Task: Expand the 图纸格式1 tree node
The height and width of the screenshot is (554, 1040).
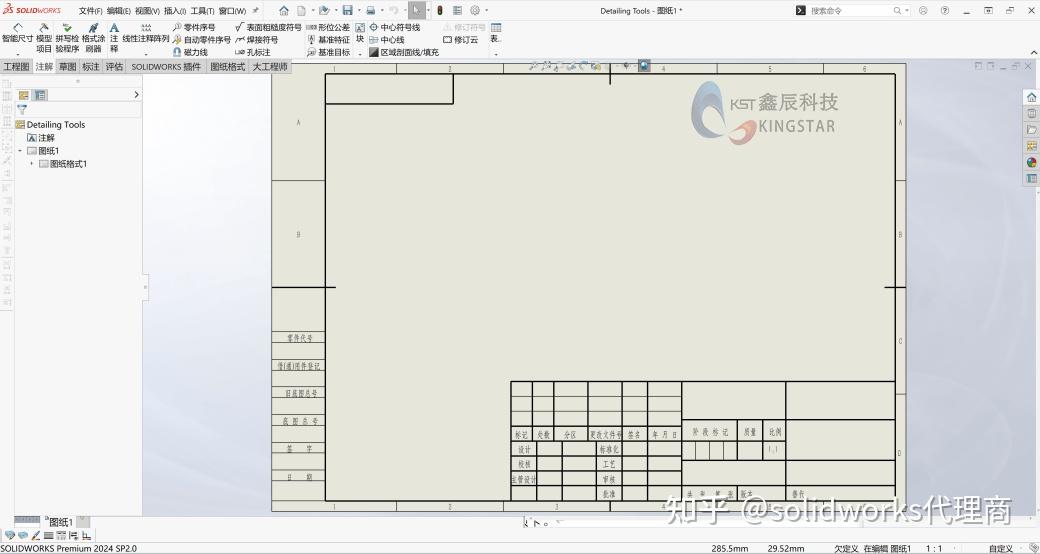Action: (31, 163)
